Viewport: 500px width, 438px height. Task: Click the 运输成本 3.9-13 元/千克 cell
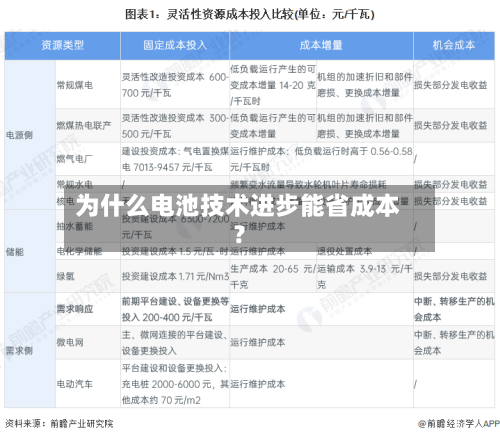point(365,276)
